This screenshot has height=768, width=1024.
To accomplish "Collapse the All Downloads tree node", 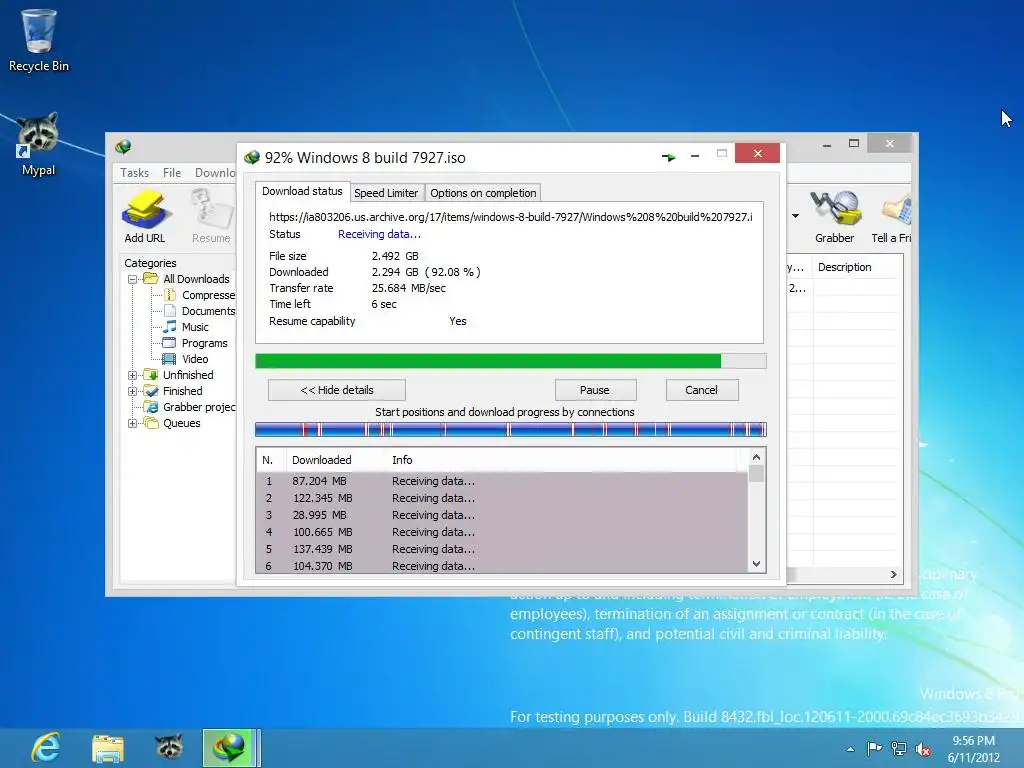I will 133,280.
